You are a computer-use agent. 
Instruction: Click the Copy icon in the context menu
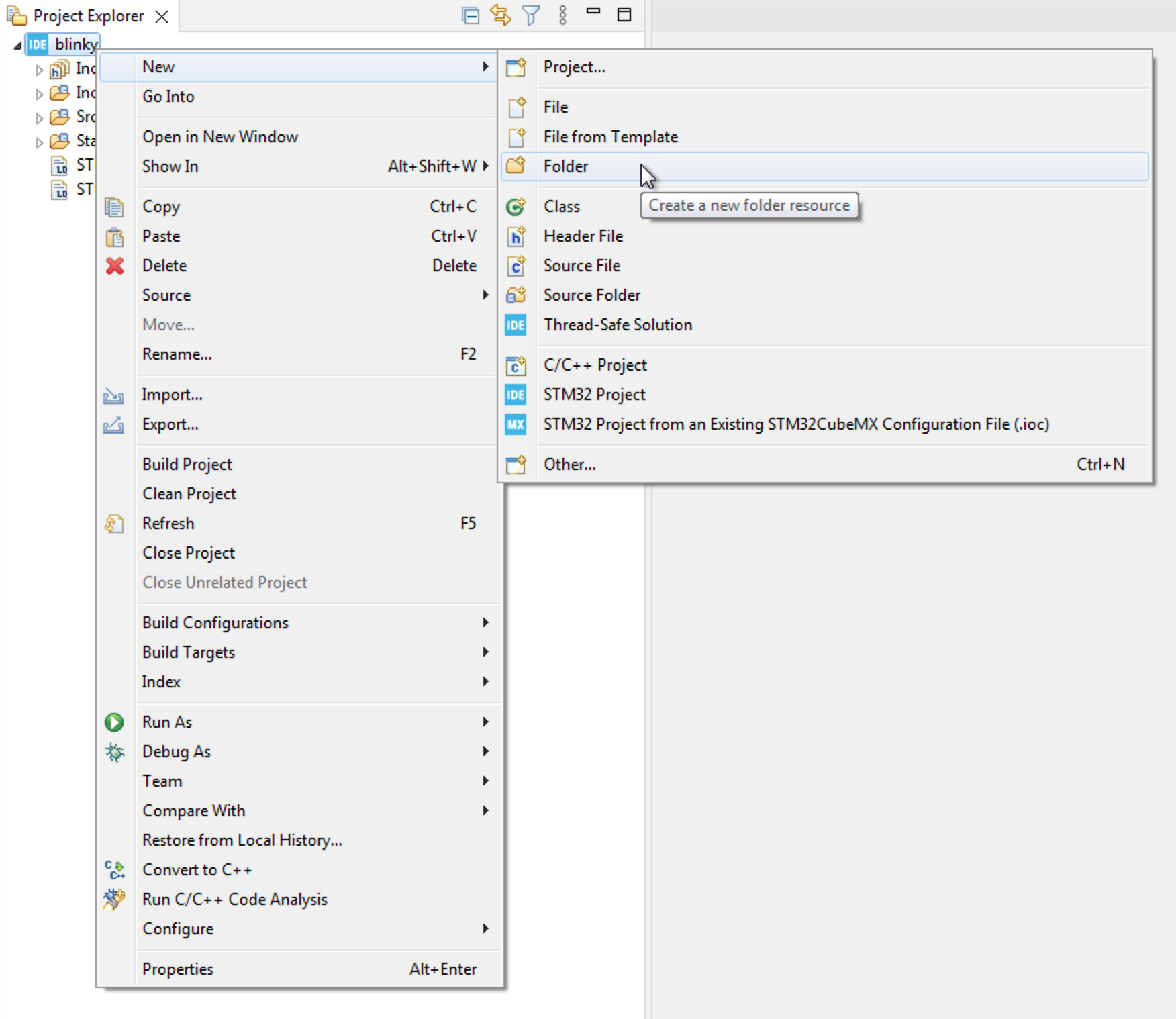pos(115,207)
